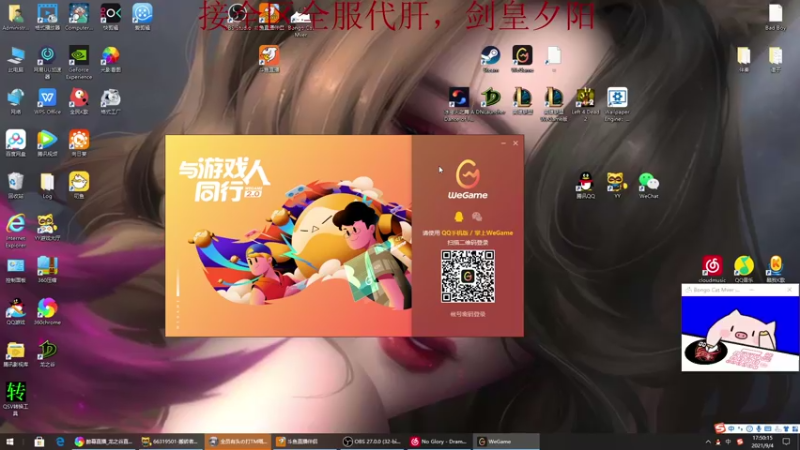Open the Administrator user folder
Image resolution: width=800 pixels, height=450 pixels.
pyautogui.click(x=15, y=17)
